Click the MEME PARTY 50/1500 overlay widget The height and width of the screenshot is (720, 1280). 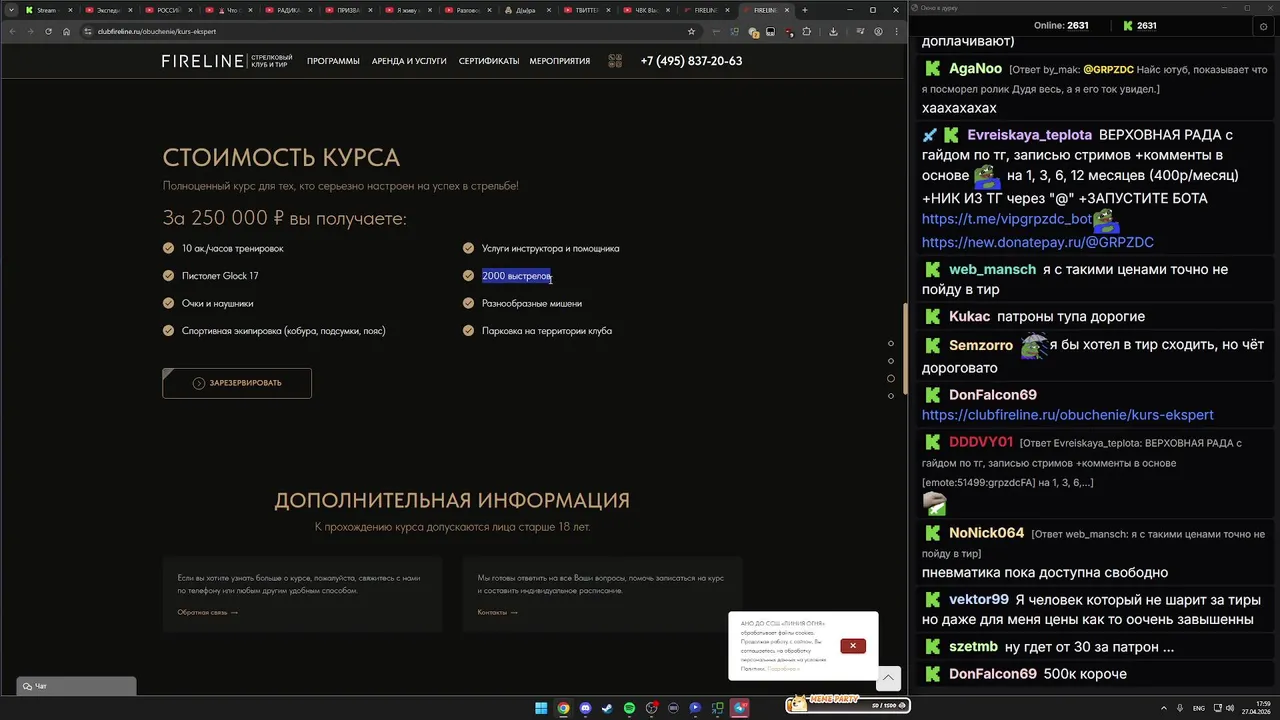point(847,703)
